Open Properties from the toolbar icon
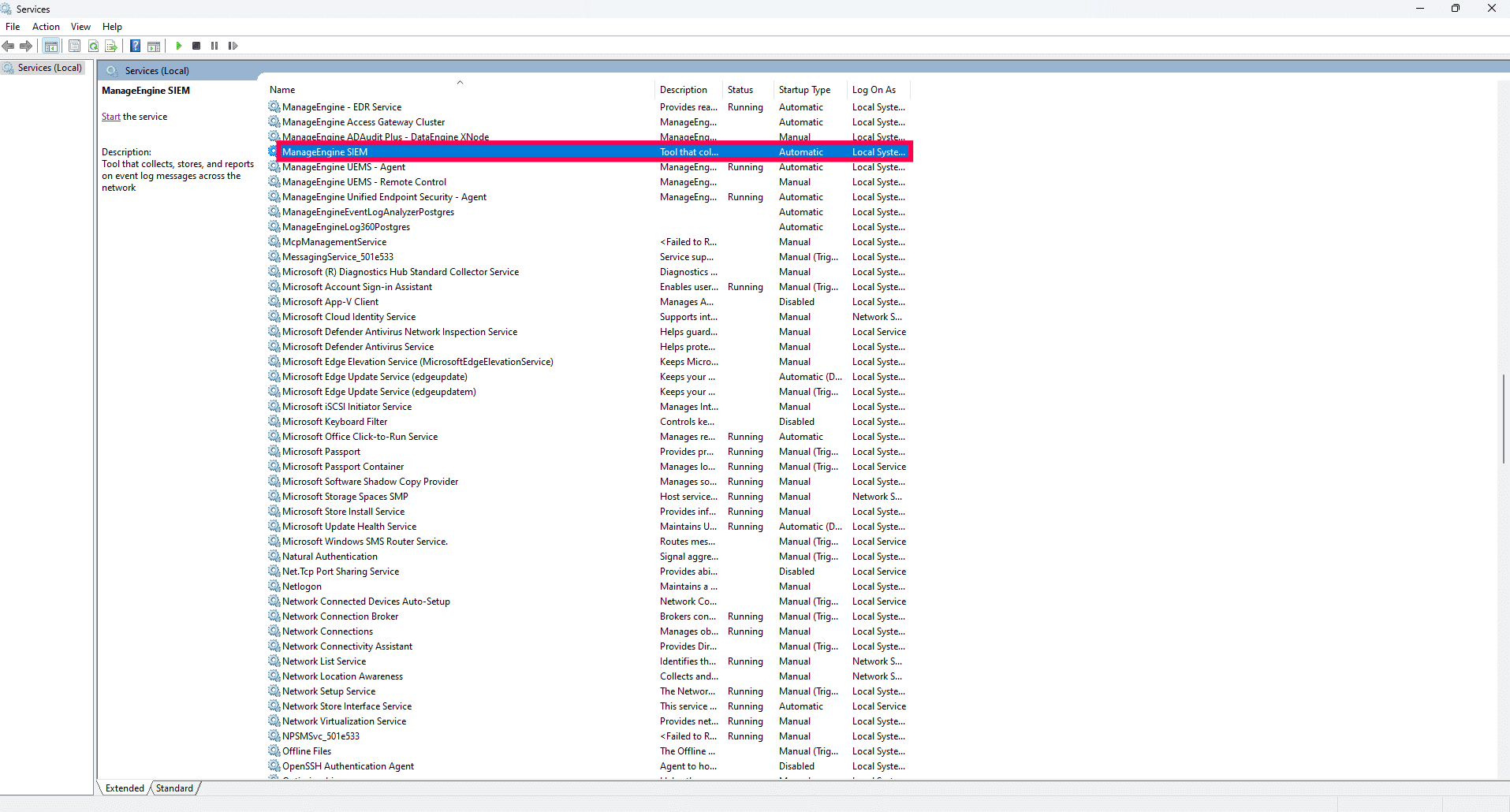Screen dimensions: 1510x812 75,46
